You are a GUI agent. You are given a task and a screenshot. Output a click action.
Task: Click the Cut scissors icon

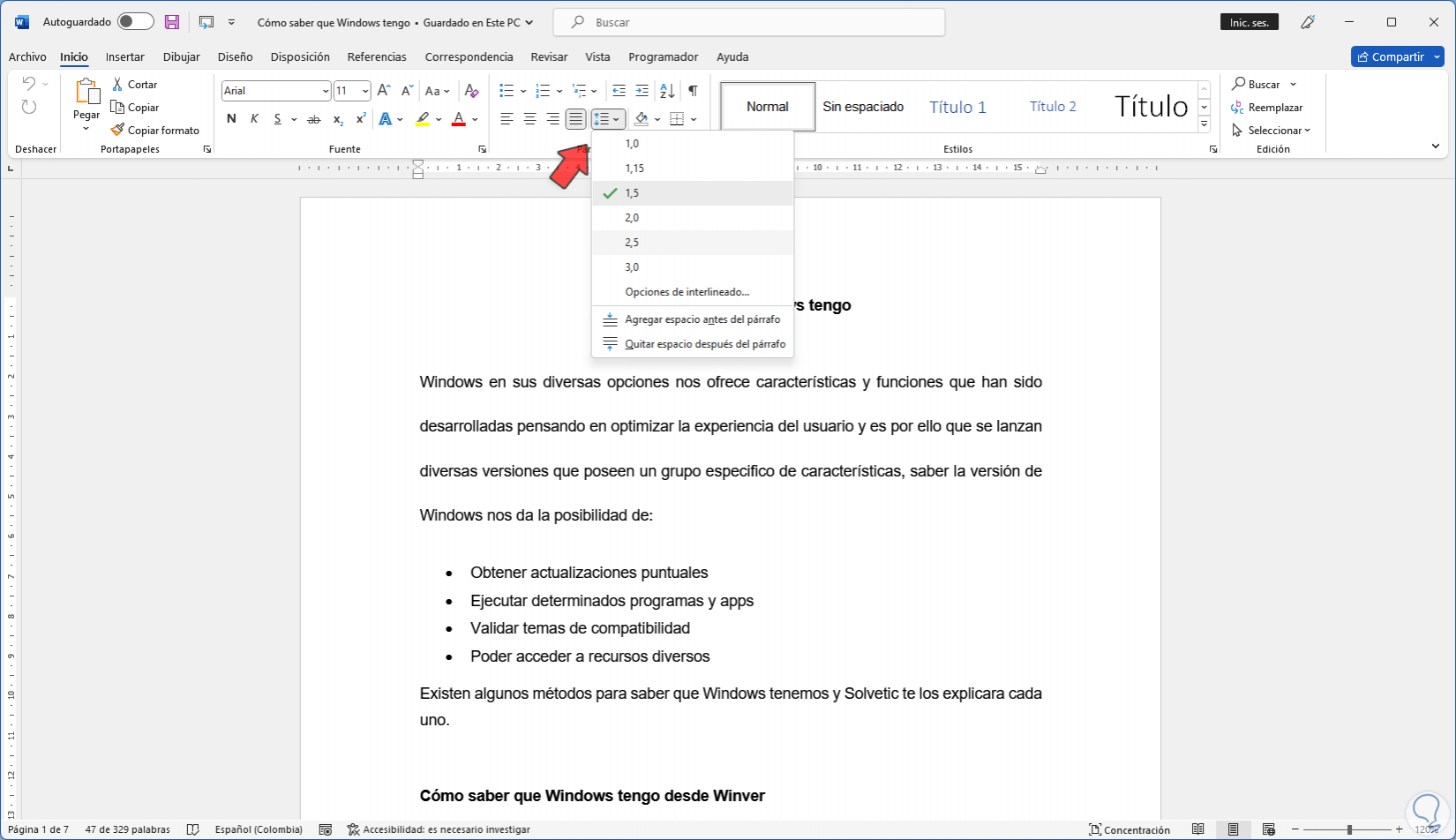tap(117, 84)
